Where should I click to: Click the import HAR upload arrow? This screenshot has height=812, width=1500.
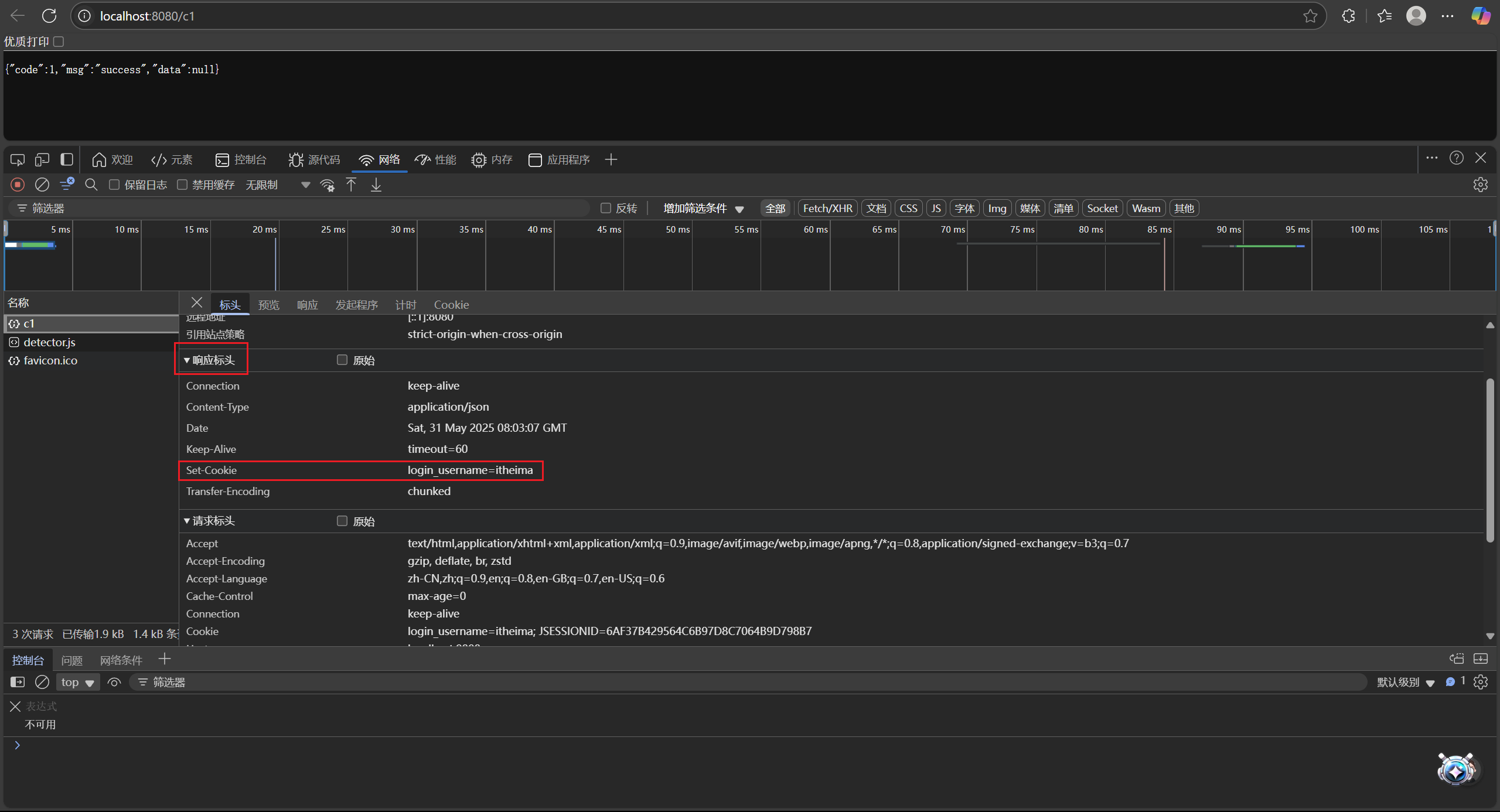(x=351, y=185)
